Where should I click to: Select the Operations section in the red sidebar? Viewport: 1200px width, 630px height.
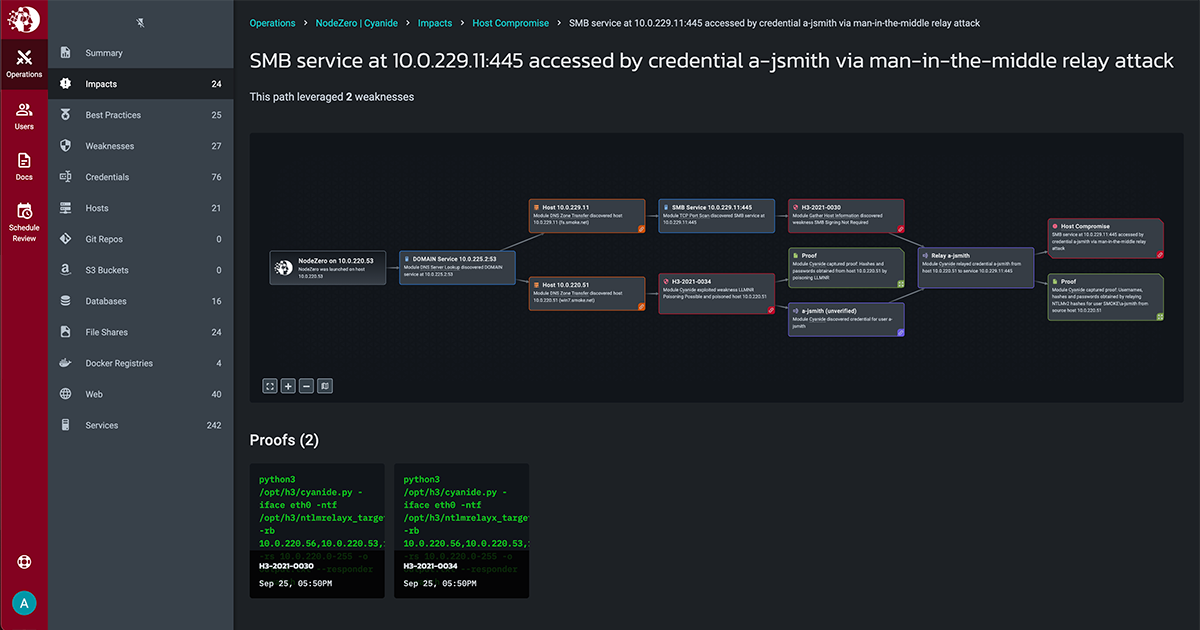(24, 60)
